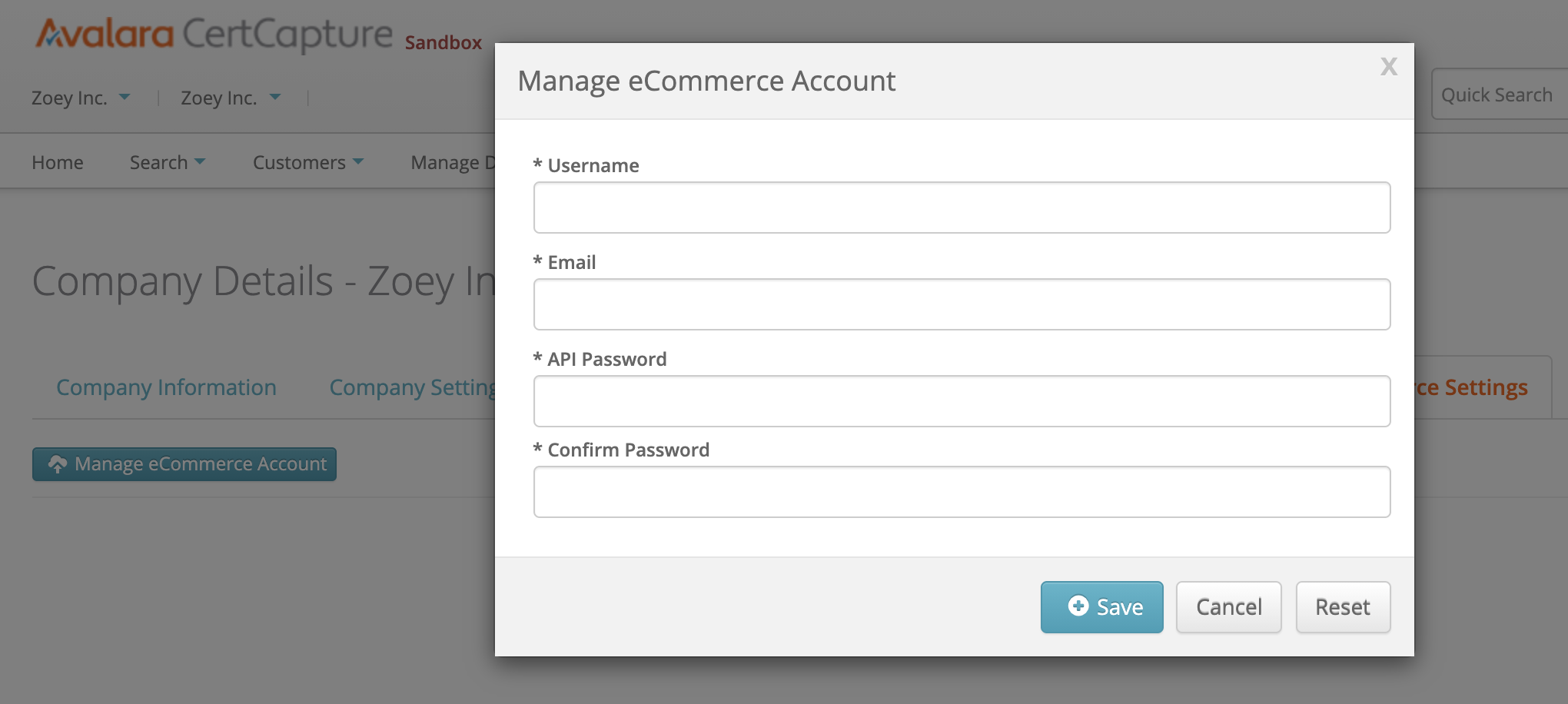The height and width of the screenshot is (704, 1568).
Task: Open the Customers menu dropdown
Action: pyautogui.click(x=307, y=163)
